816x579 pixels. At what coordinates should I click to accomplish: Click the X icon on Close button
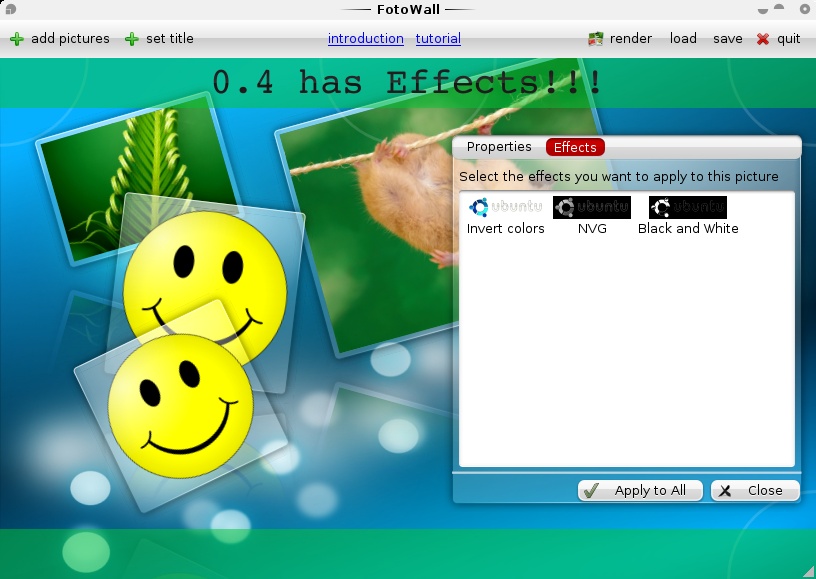725,491
